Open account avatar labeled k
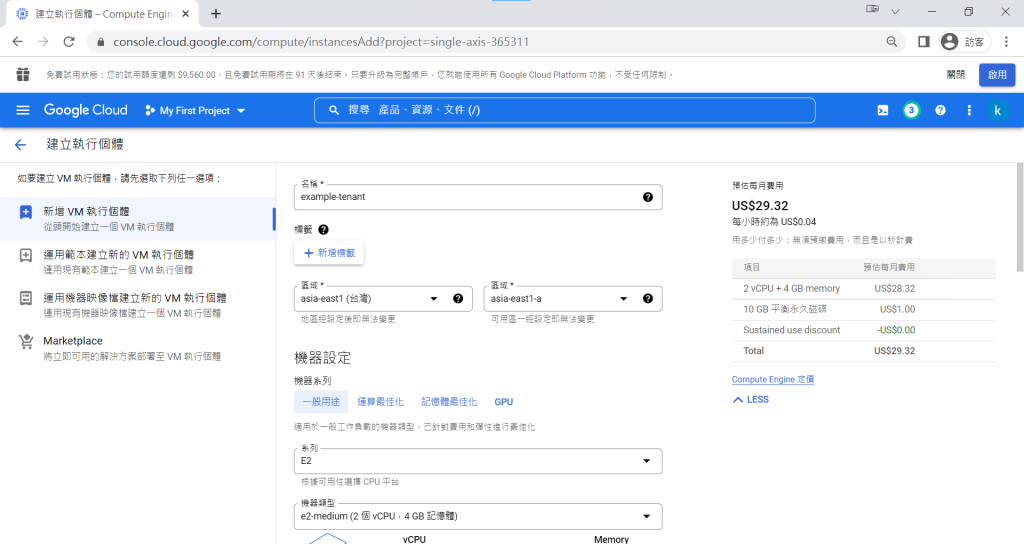 point(997,110)
